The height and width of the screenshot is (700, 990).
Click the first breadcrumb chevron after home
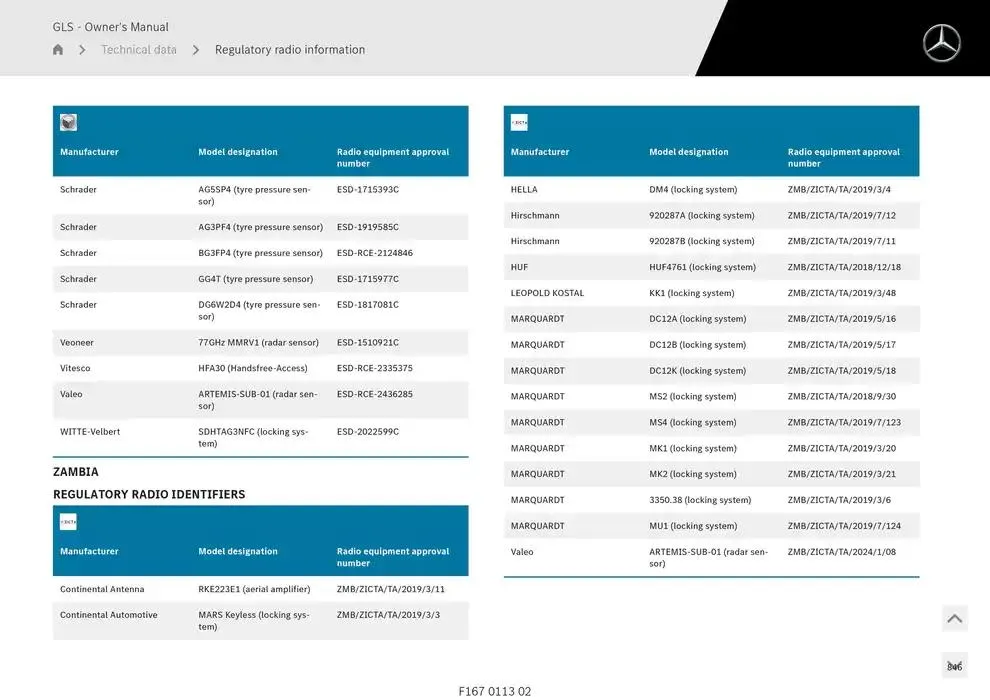click(x=82, y=50)
